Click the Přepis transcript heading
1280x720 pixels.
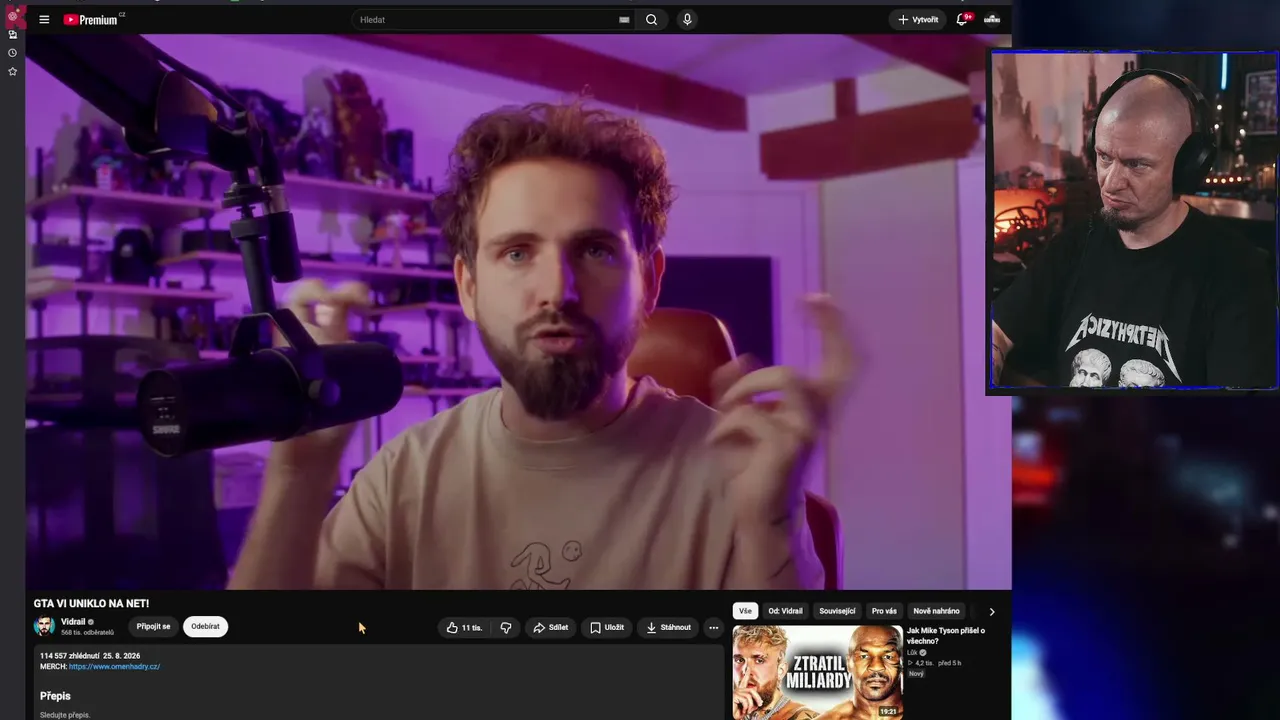click(x=55, y=695)
